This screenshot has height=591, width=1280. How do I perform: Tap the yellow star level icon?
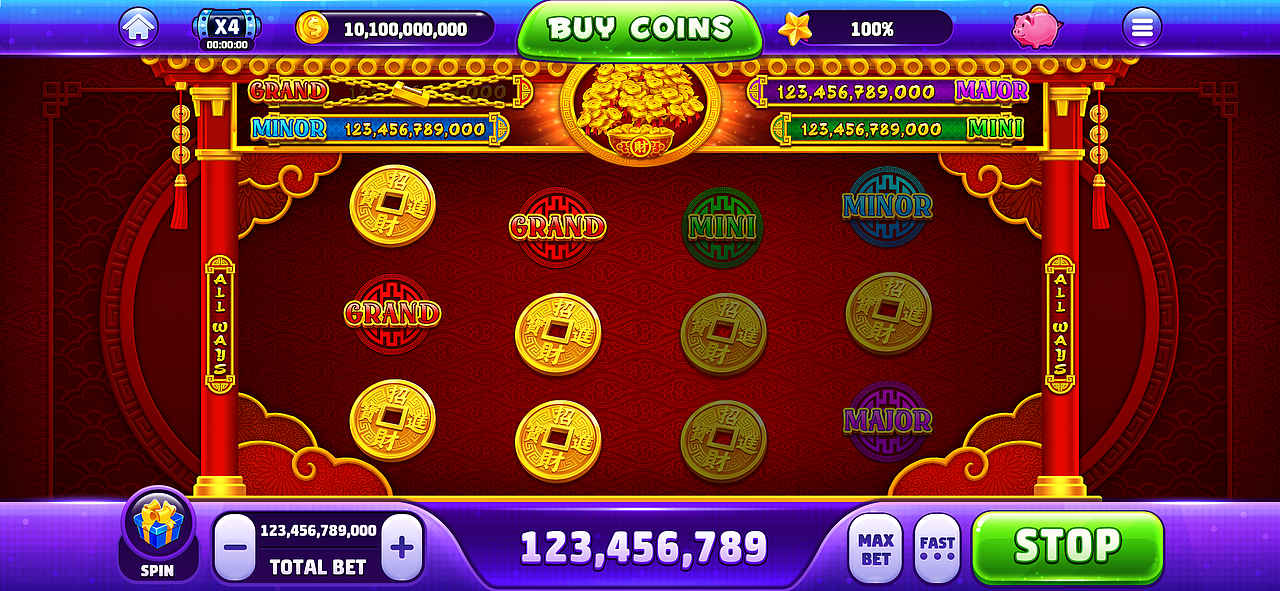796,28
